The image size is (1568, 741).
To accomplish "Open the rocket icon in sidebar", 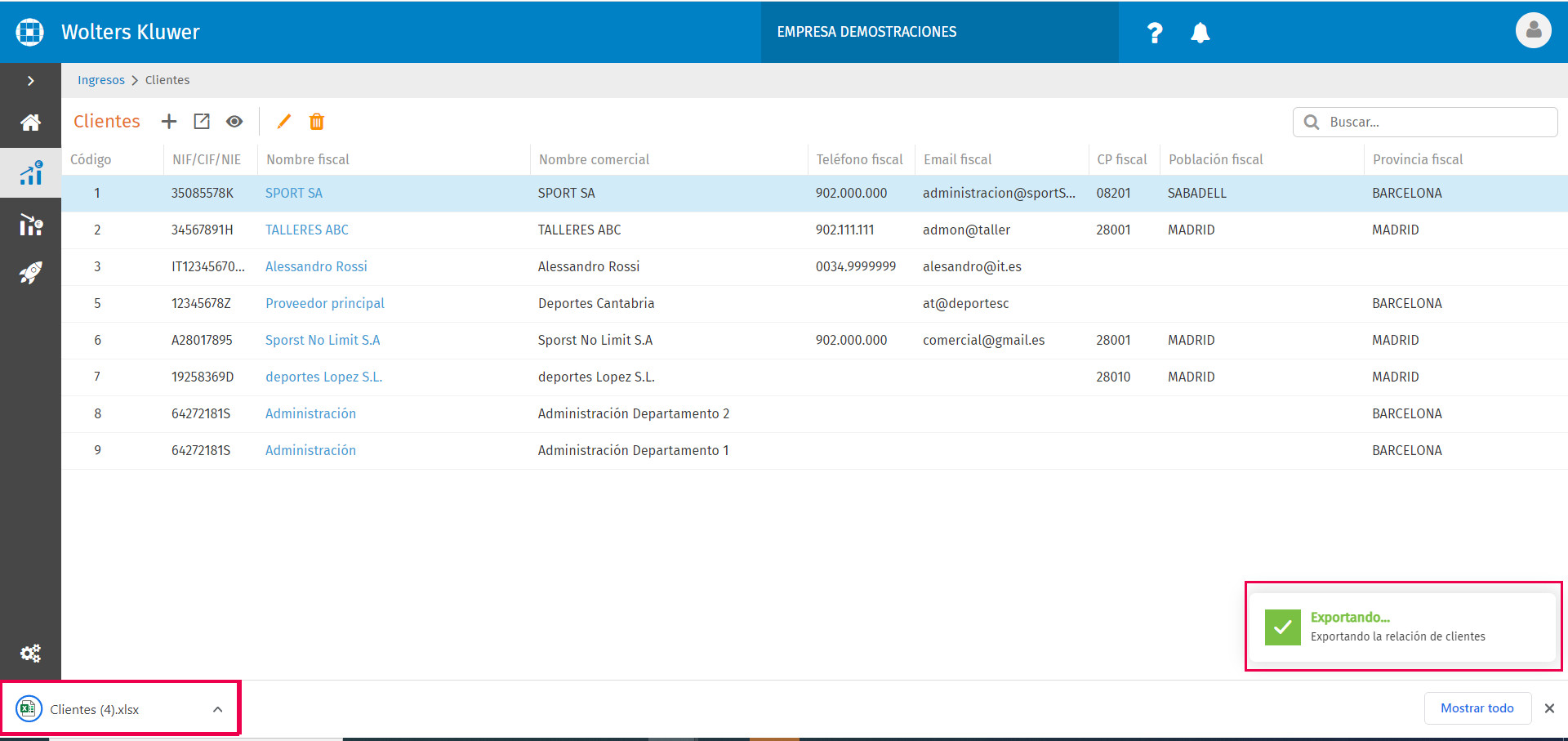I will pyautogui.click(x=31, y=273).
